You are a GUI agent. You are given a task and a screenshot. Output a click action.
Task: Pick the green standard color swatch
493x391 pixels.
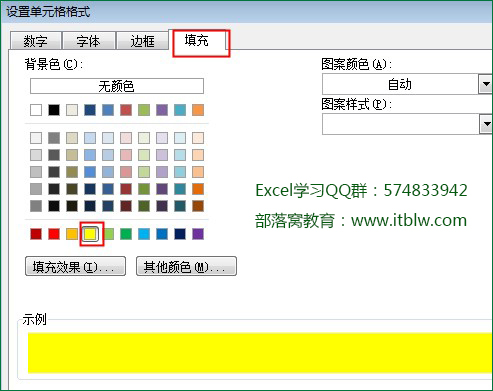pos(126,234)
